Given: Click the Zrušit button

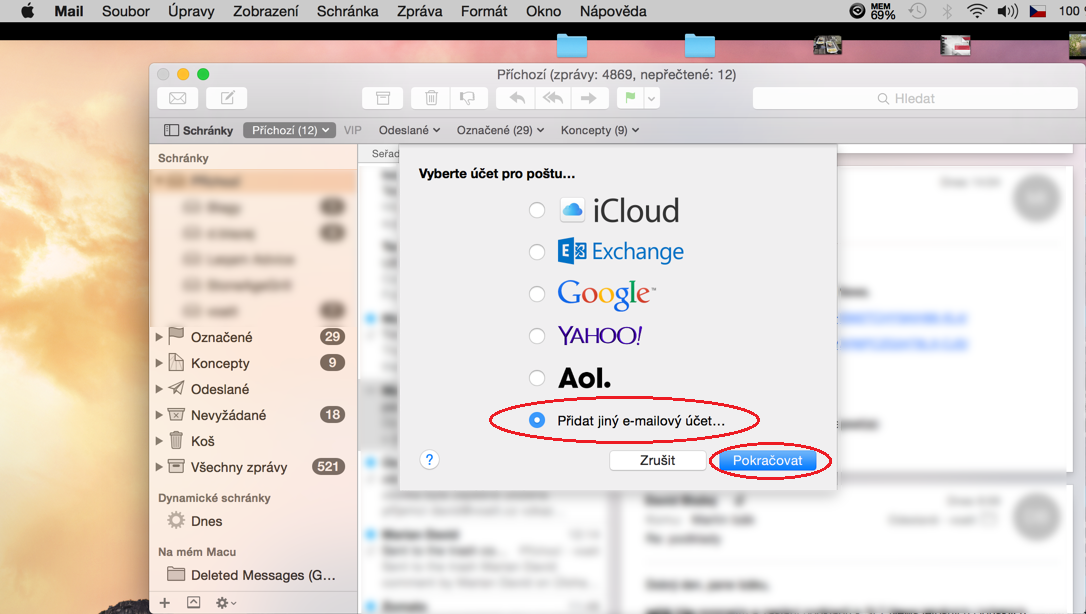Looking at the screenshot, I should click(x=657, y=460).
